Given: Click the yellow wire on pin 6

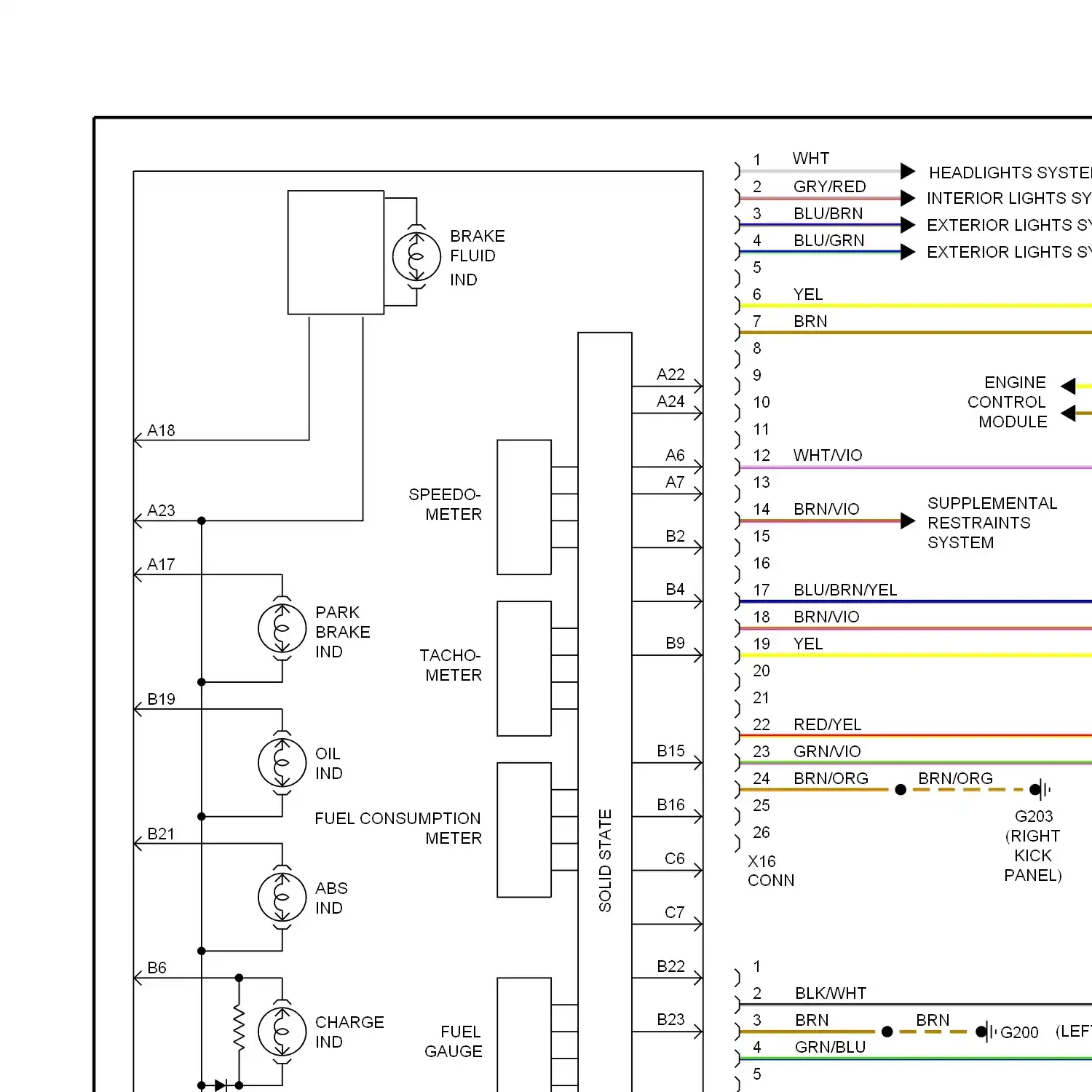Looking at the screenshot, I should 915,306.
